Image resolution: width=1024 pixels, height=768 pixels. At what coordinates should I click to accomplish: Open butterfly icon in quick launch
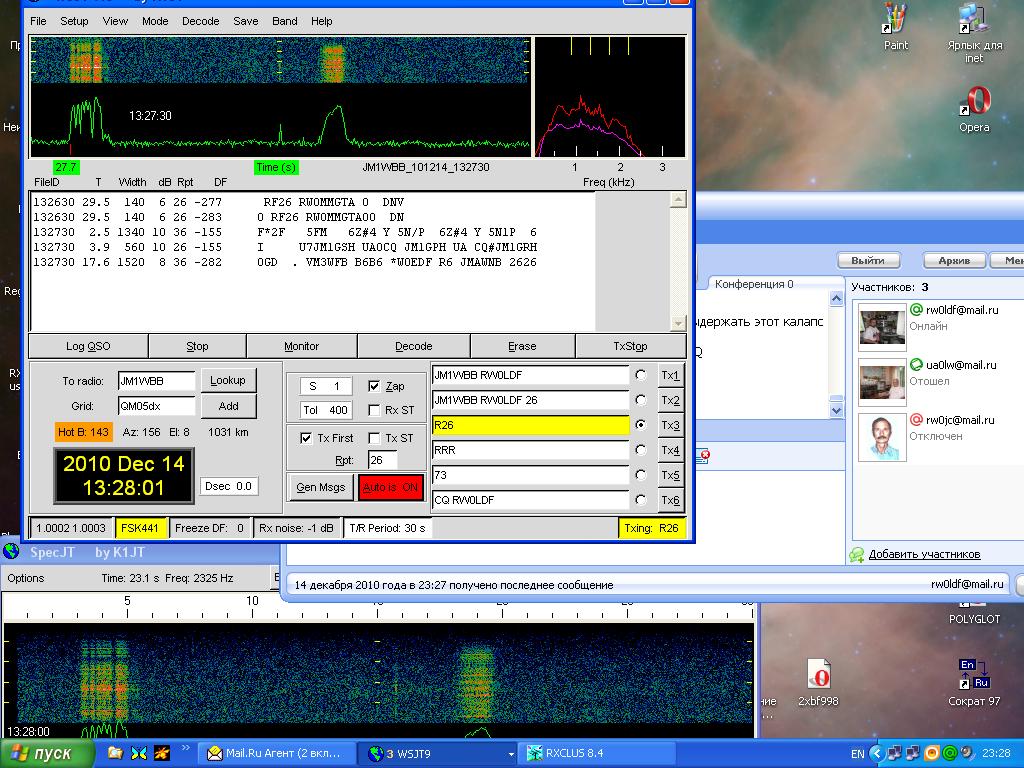pos(138,754)
